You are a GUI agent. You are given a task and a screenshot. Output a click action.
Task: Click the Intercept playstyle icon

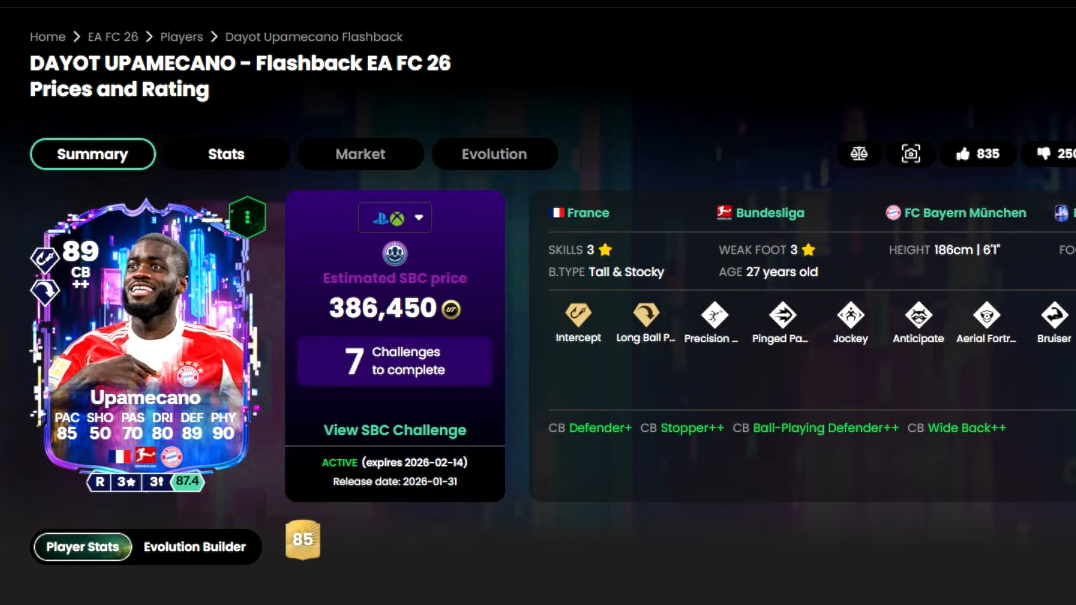point(578,315)
